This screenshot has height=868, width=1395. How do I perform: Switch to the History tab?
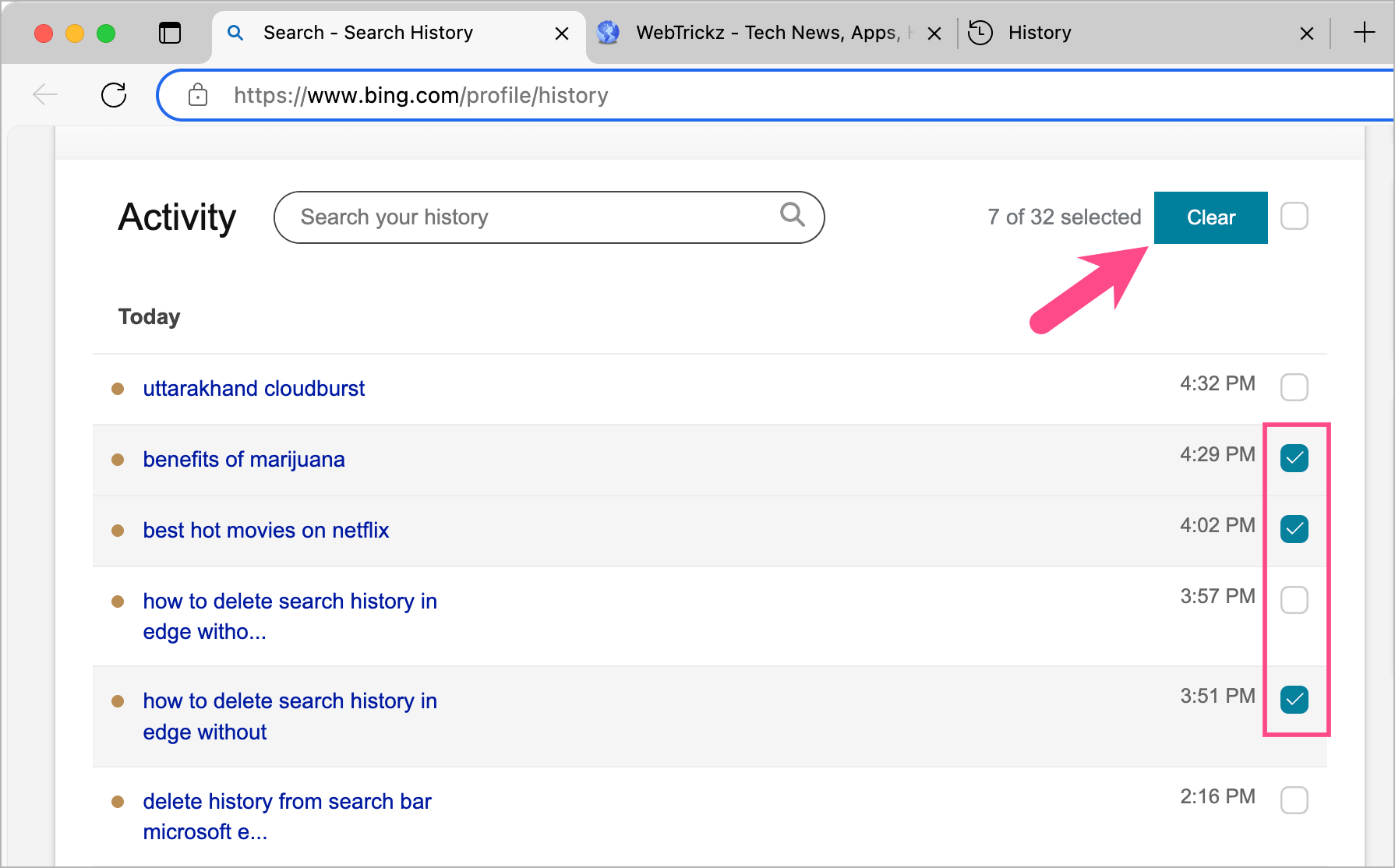coord(1040,33)
